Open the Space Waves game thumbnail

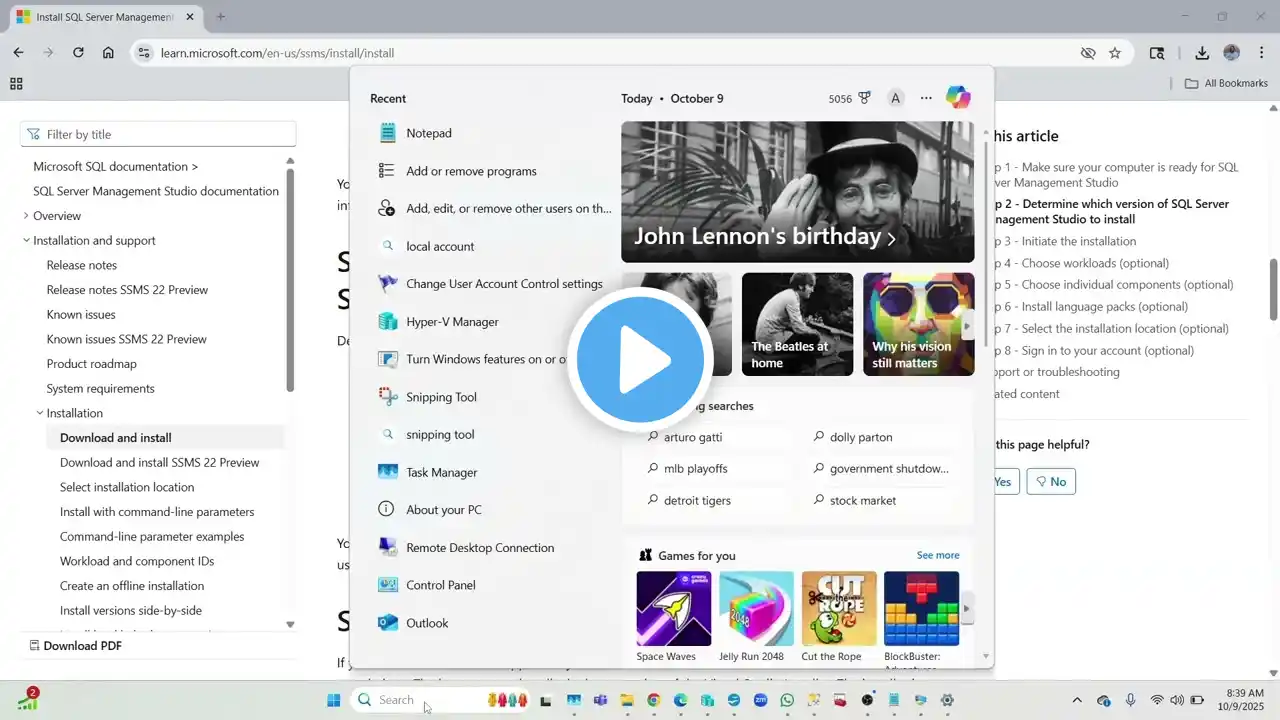point(673,609)
